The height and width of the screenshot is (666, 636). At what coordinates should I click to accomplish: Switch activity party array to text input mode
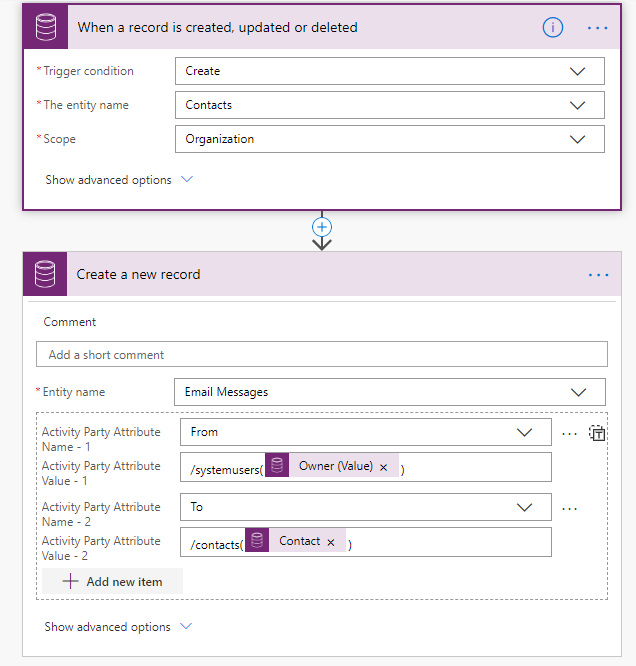tap(597, 433)
